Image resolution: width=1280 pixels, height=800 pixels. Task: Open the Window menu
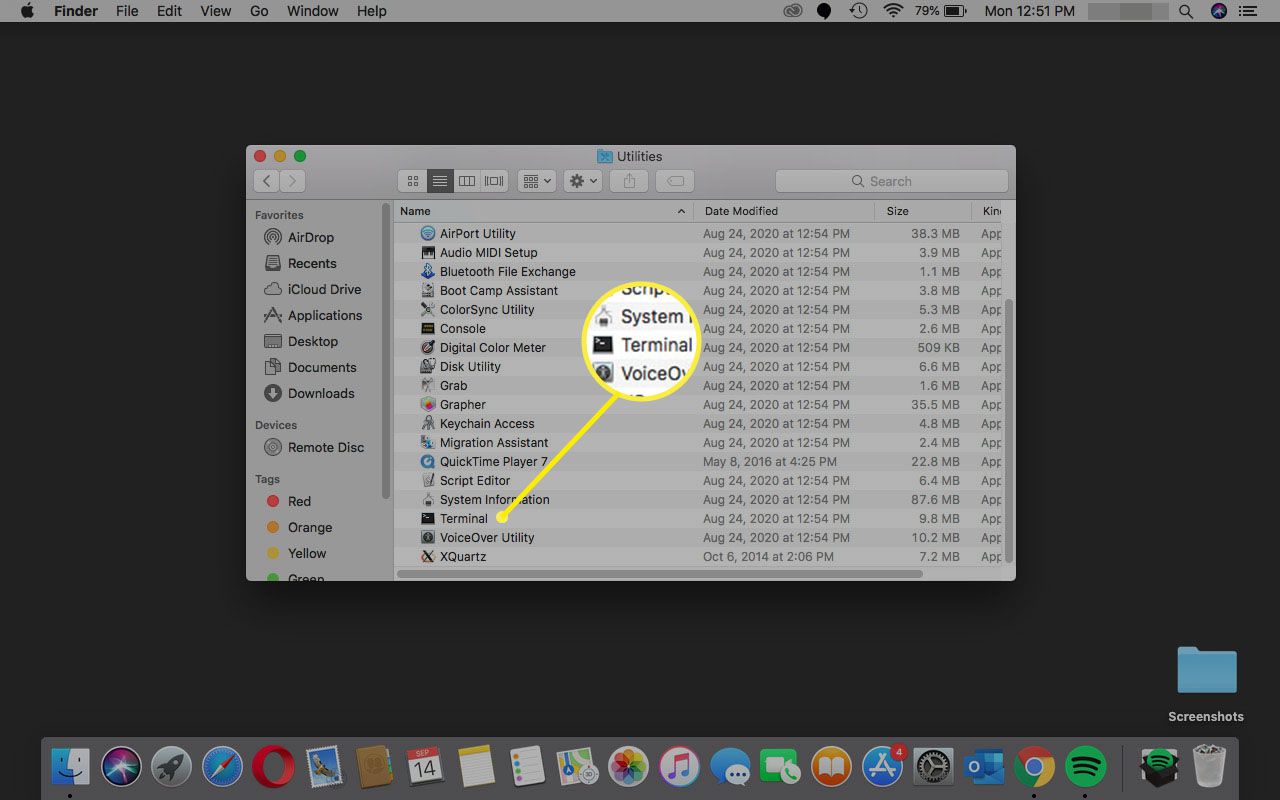[x=312, y=11]
